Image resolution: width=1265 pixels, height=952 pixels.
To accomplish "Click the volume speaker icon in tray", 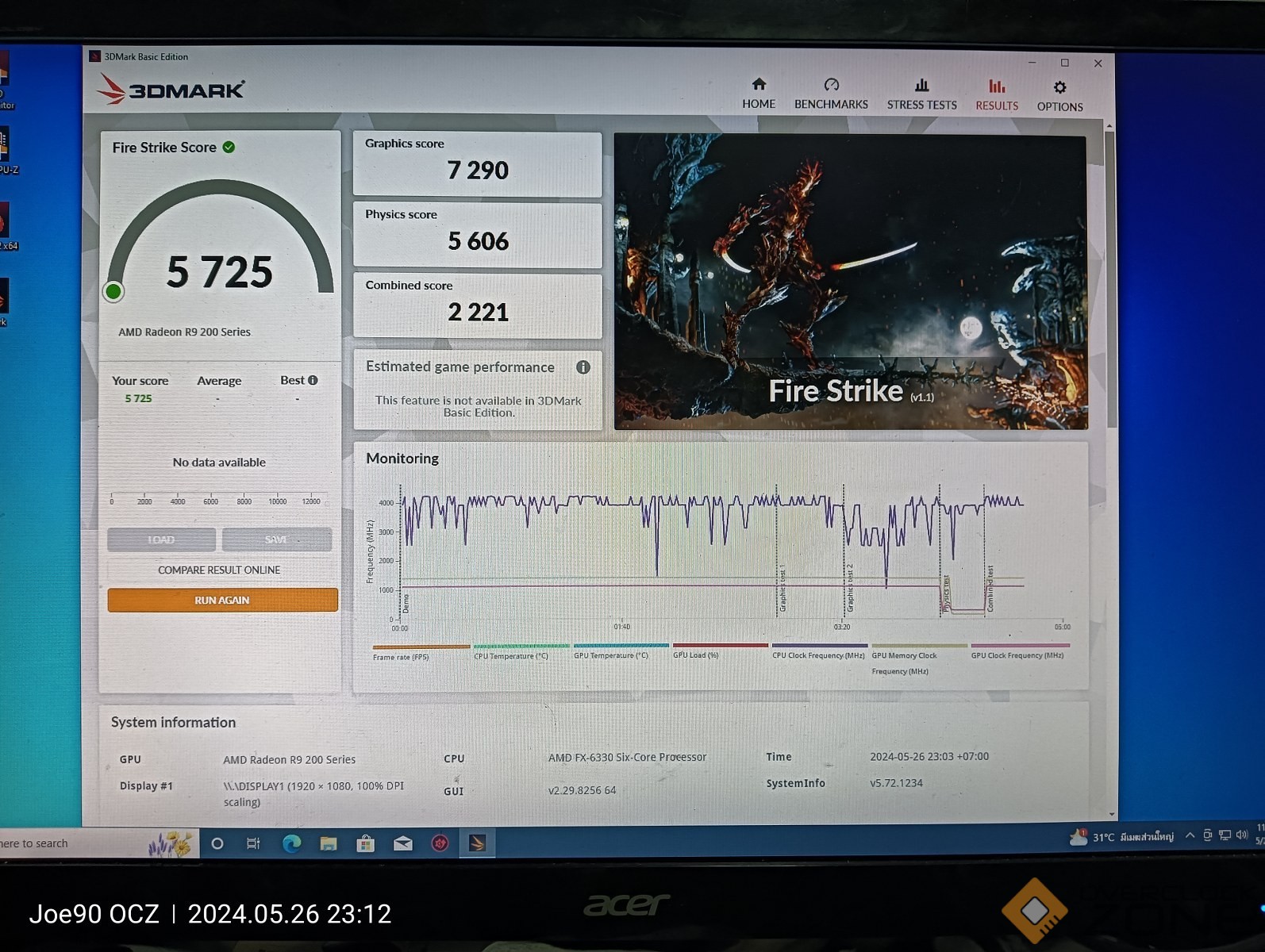I will click(1242, 835).
